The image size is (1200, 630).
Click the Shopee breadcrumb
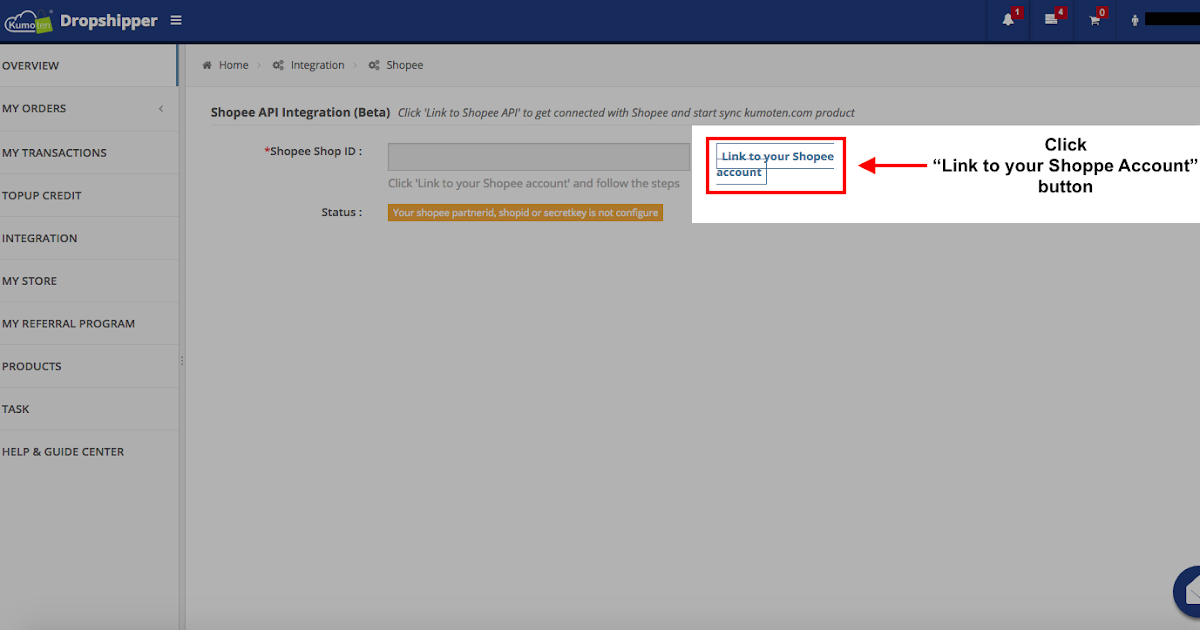point(404,65)
